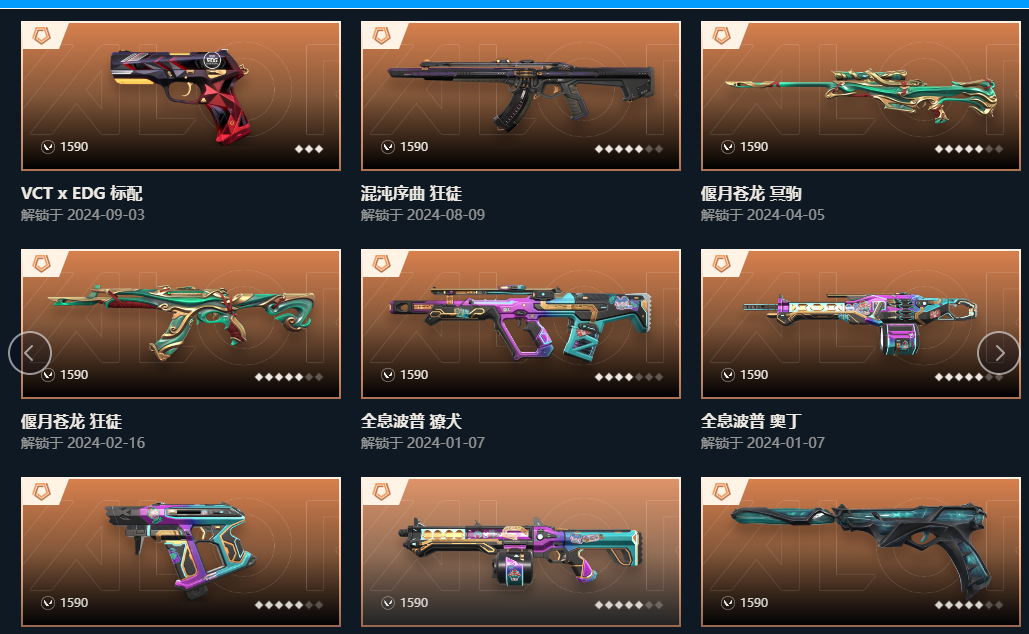Click the VP currency icon on 全息波普 奥丁 card
Image resolution: width=1029 pixels, height=634 pixels.
[x=728, y=375]
